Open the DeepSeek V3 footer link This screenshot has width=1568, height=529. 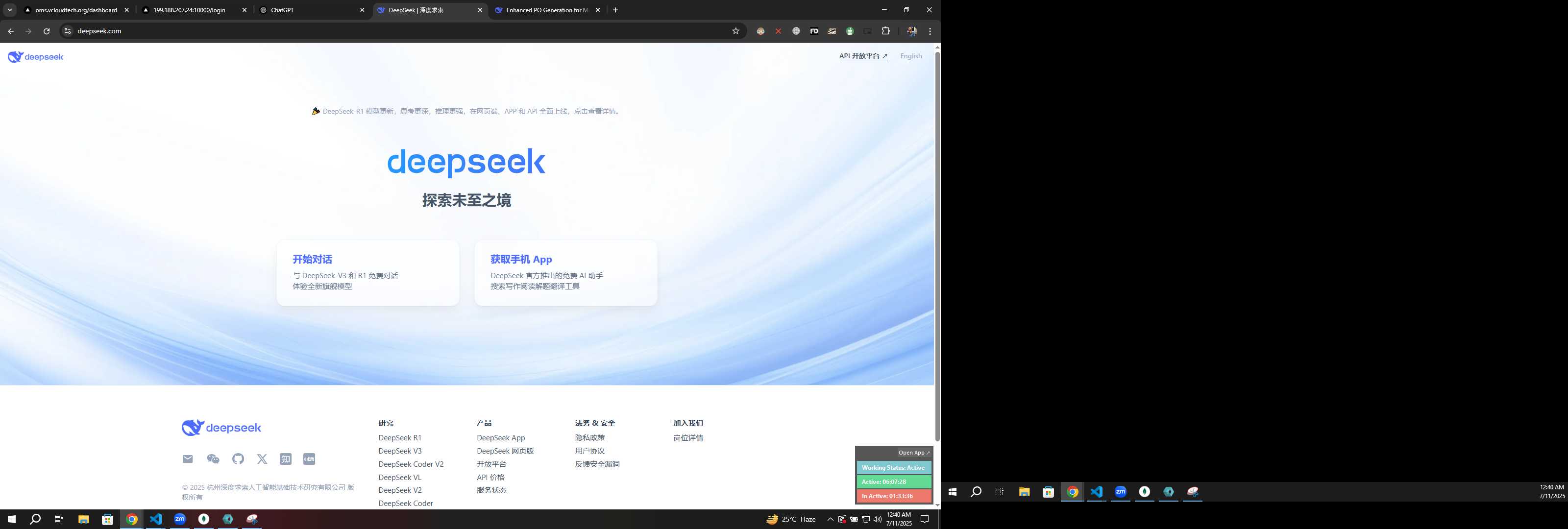click(400, 451)
